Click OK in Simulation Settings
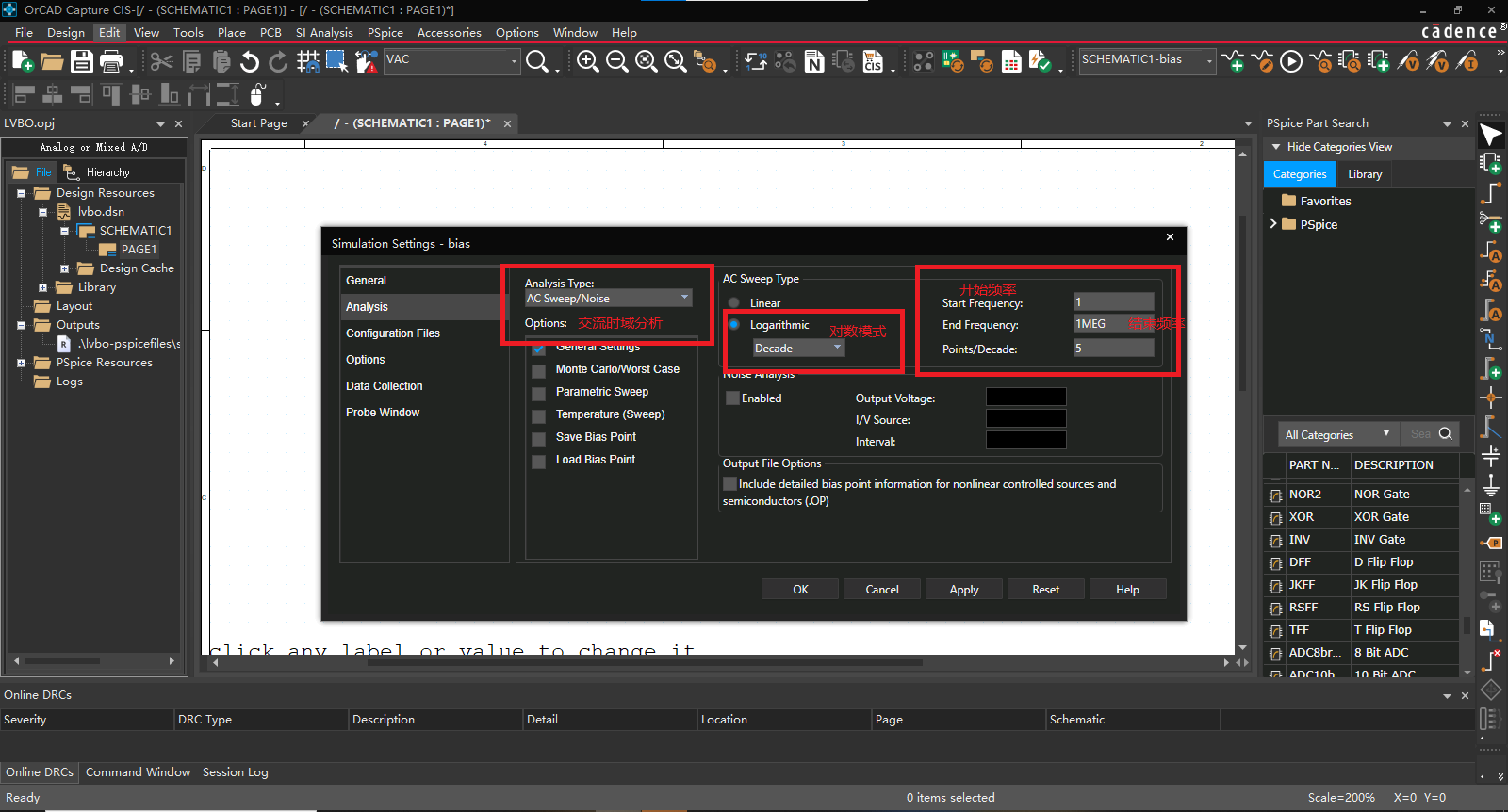Screen dimensions: 1508x812 pos(800,590)
